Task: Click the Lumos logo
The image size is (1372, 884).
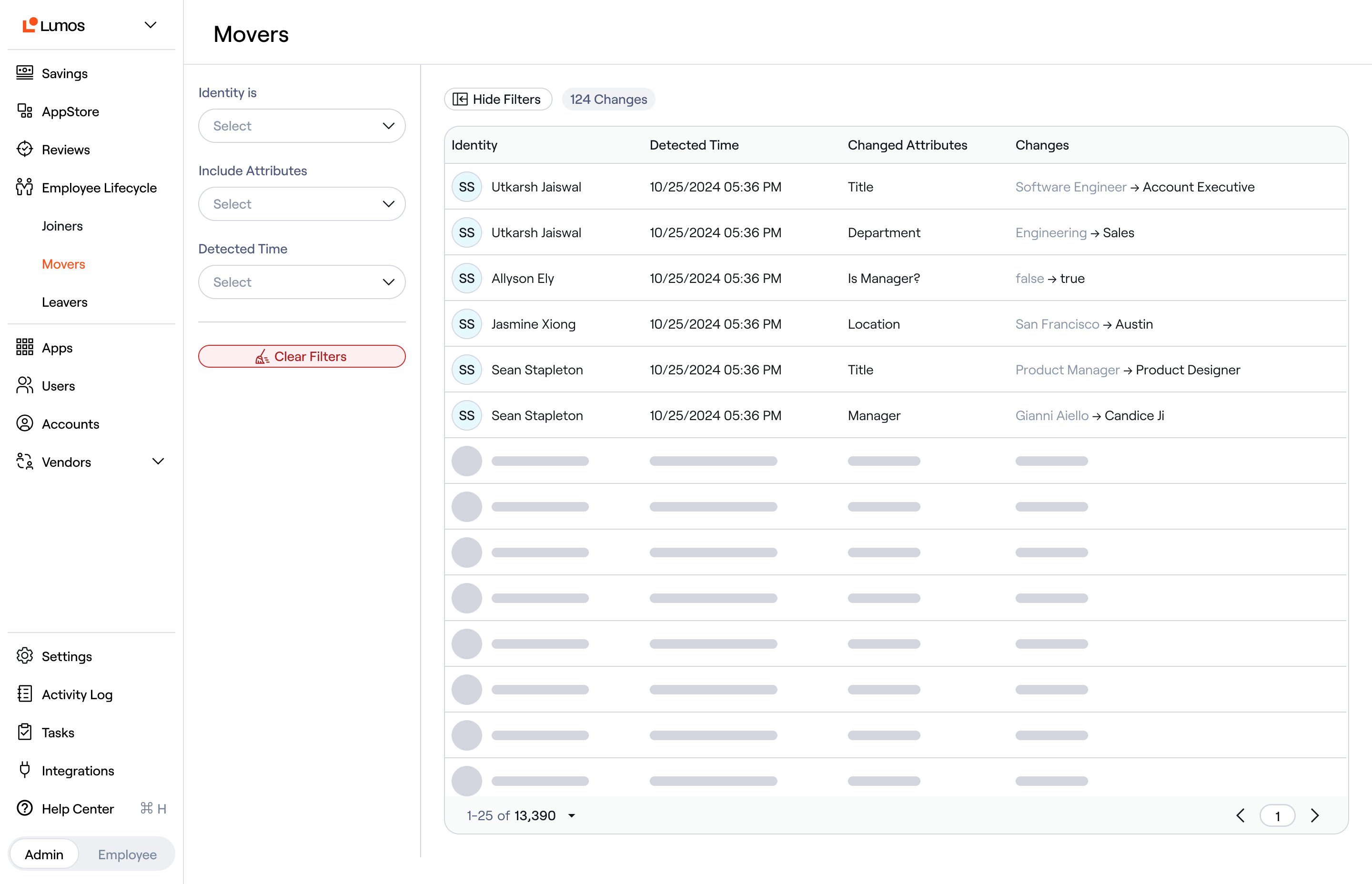Action: pyautogui.click(x=53, y=25)
